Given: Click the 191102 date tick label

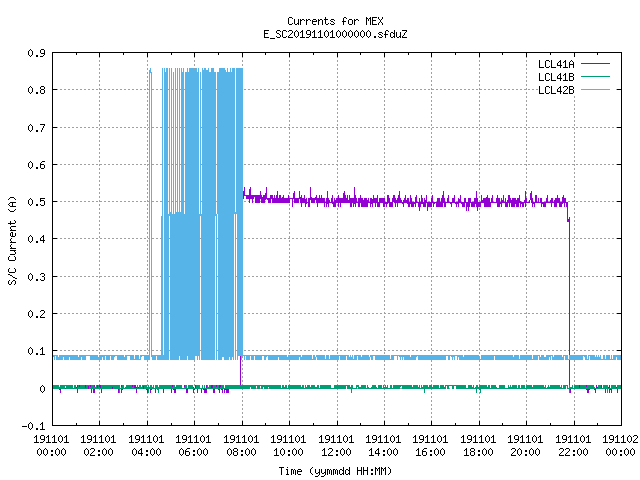Looking at the screenshot, I should (620, 439).
